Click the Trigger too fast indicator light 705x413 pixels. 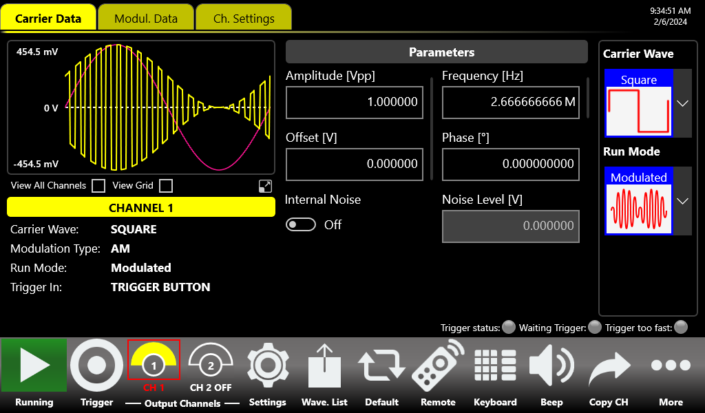(x=681, y=327)
